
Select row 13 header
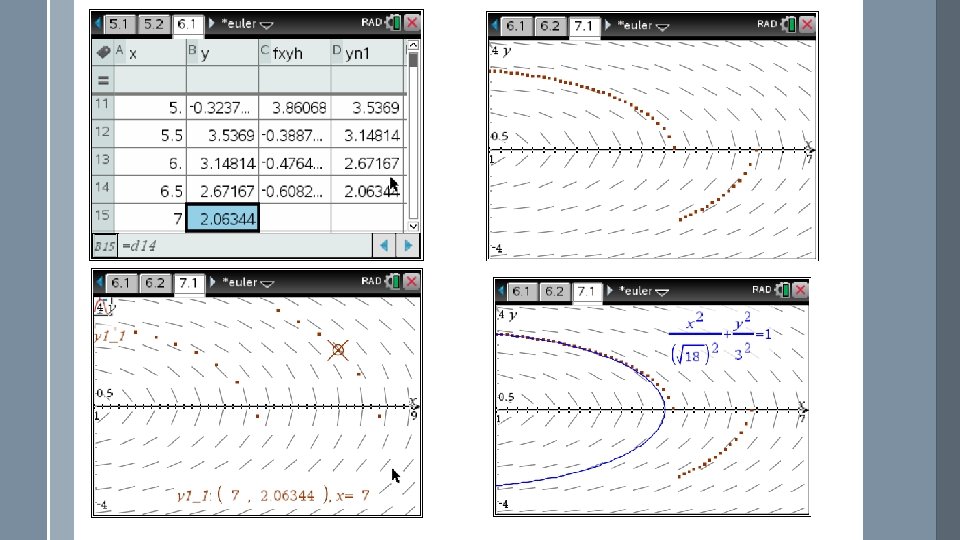point(103,163)
